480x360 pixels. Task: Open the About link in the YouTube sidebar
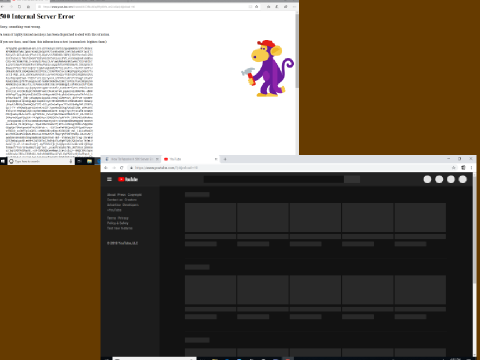(111, 195)
